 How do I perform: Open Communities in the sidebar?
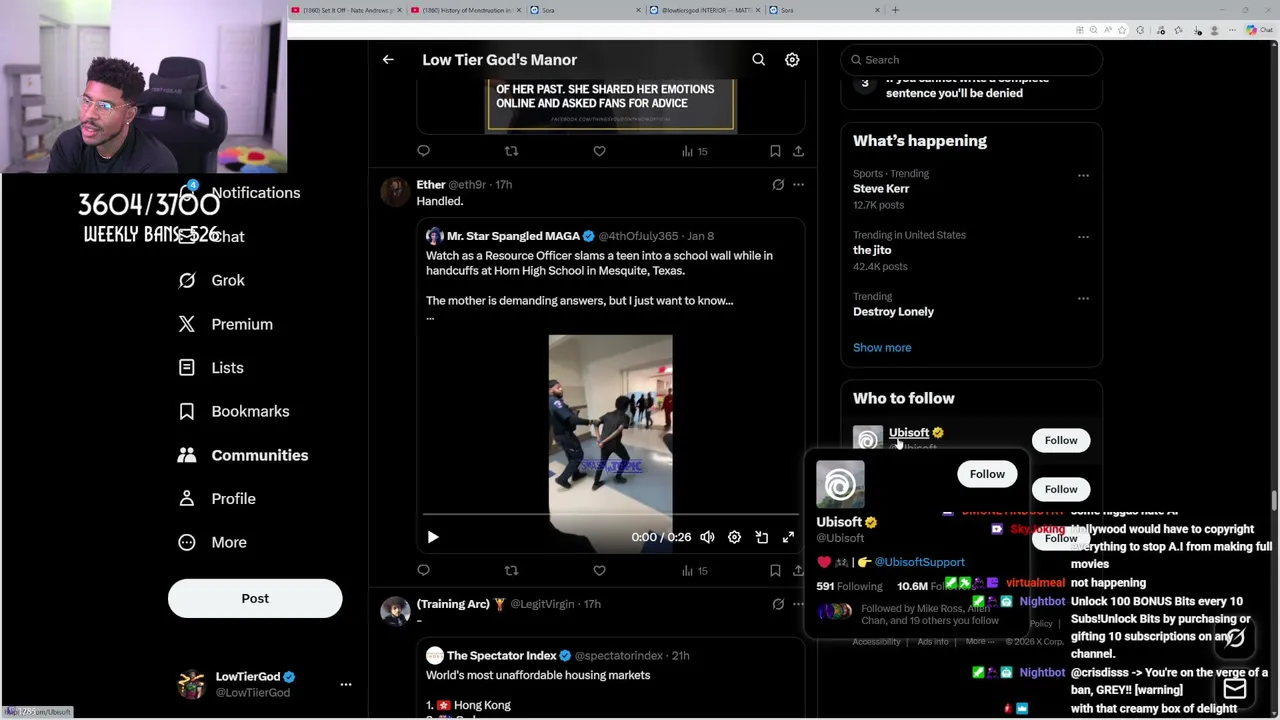click(x=243, y=455)
